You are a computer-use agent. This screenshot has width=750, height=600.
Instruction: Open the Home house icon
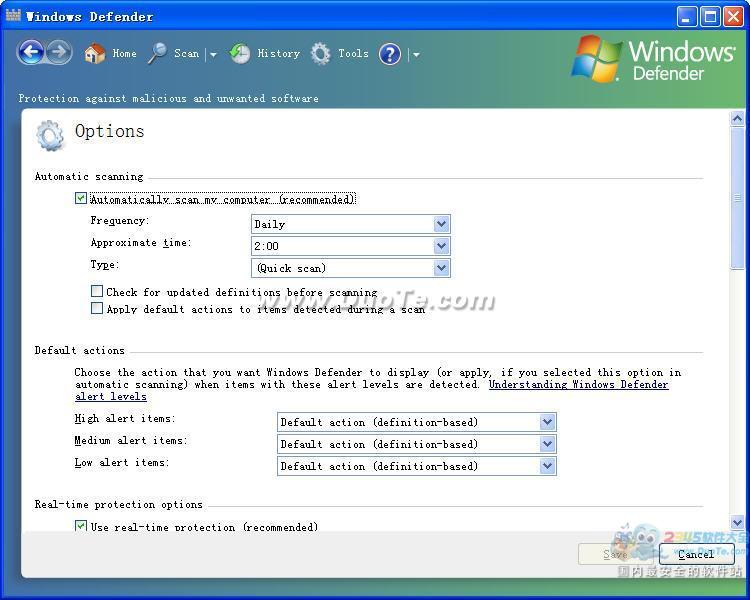click(94, 53)
